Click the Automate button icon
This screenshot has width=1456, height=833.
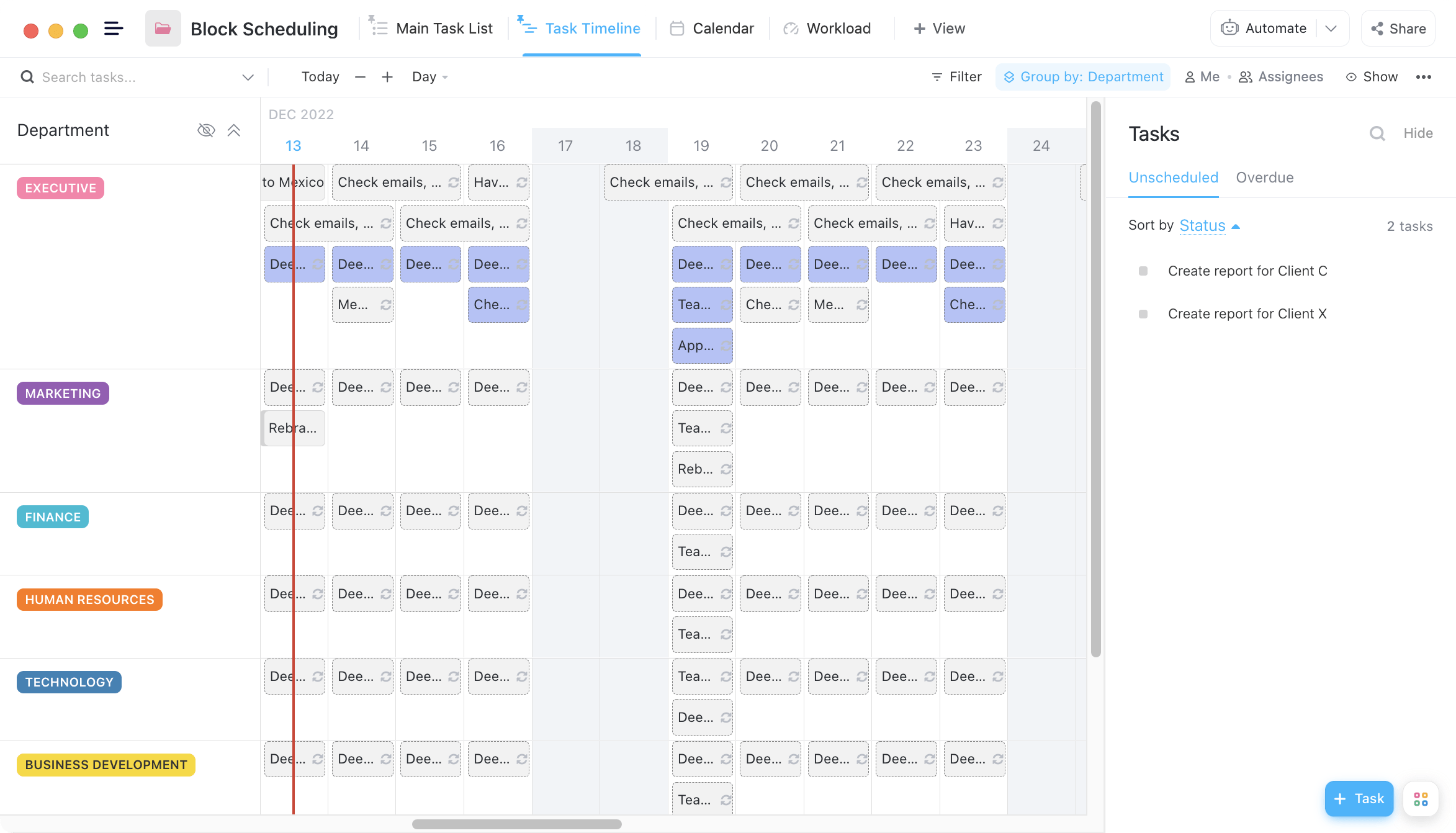1229,28
